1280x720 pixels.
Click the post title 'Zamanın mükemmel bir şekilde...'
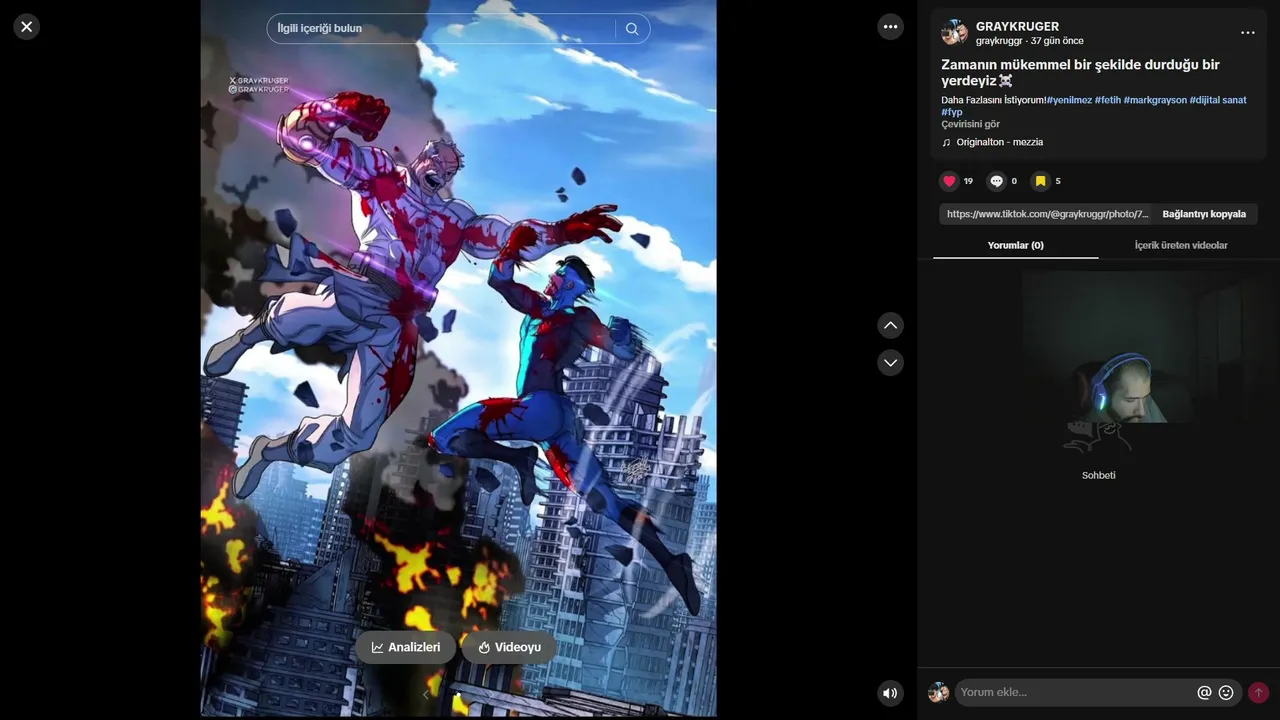point(1080,72)
